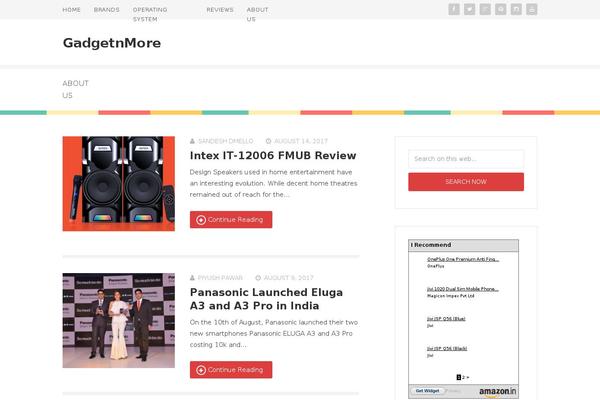
Task: Click Continue Reading for the Panasonic article
Action: [231, 370]
